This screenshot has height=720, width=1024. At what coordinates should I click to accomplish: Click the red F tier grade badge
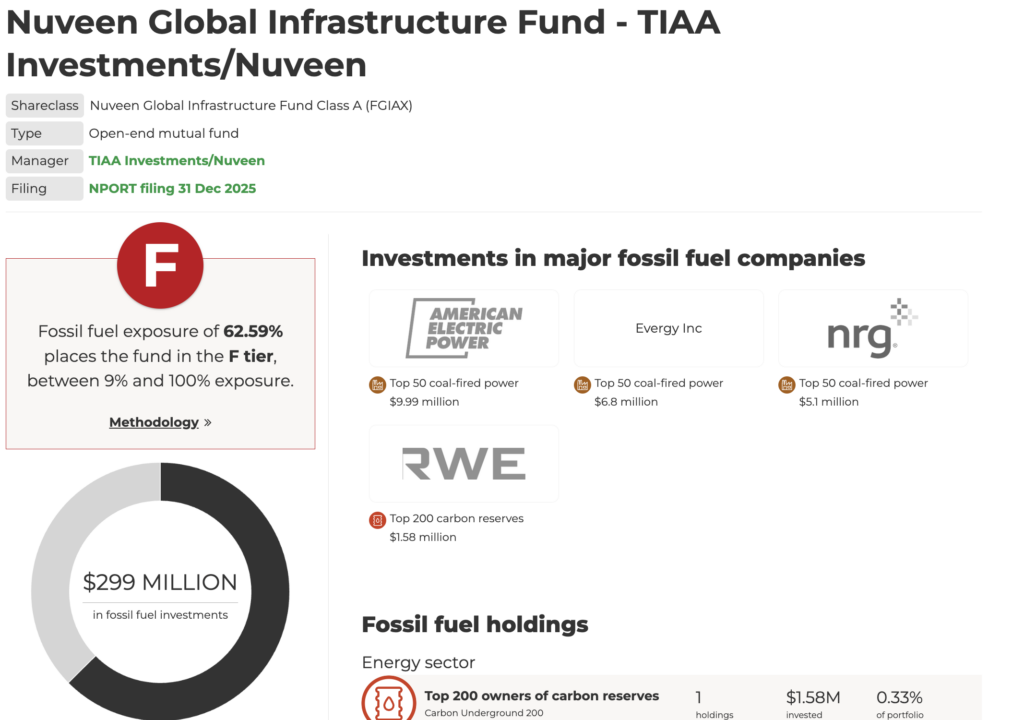(x=160, y=265)
